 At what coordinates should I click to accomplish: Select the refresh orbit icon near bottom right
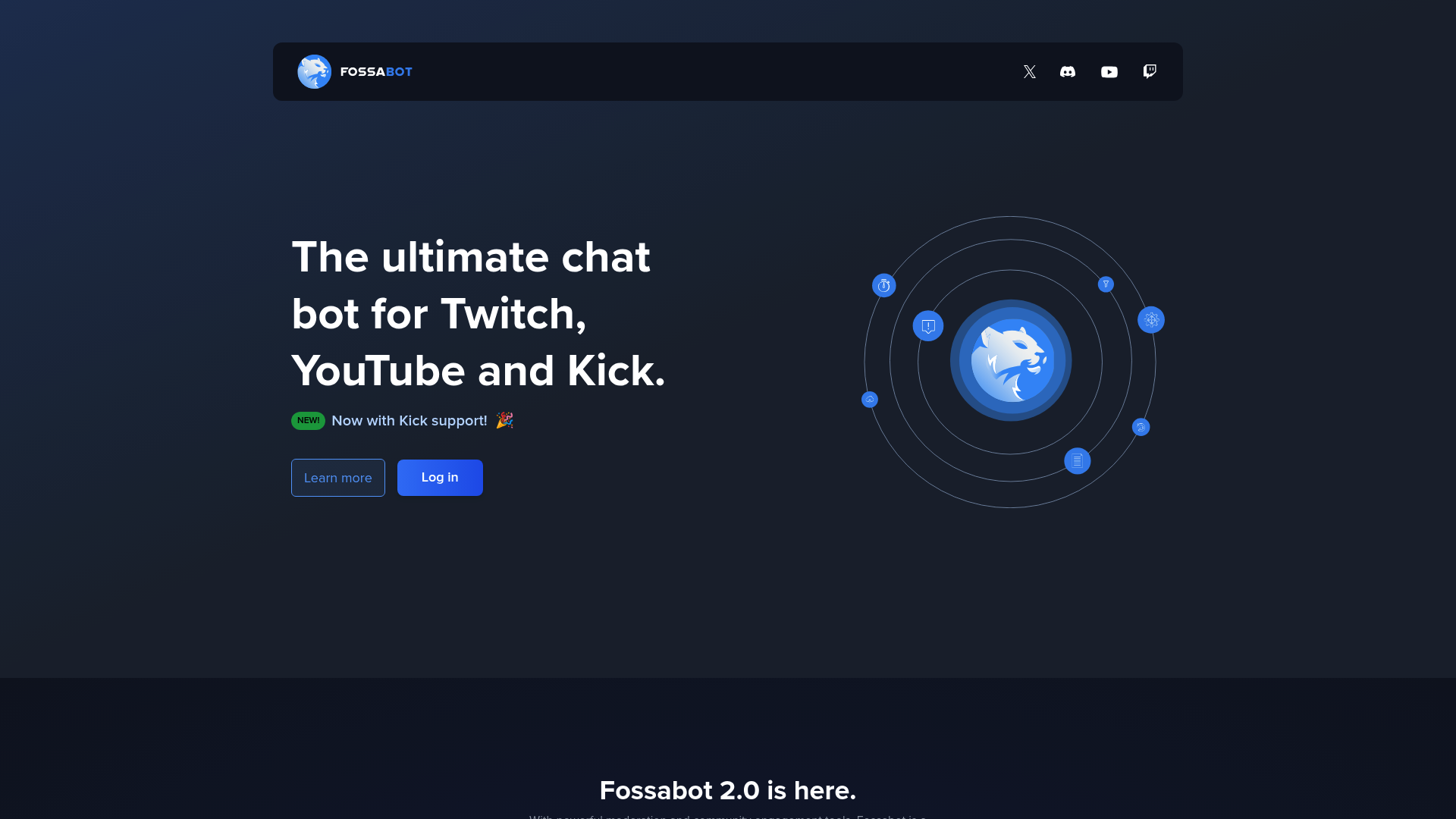point(1141,427)
